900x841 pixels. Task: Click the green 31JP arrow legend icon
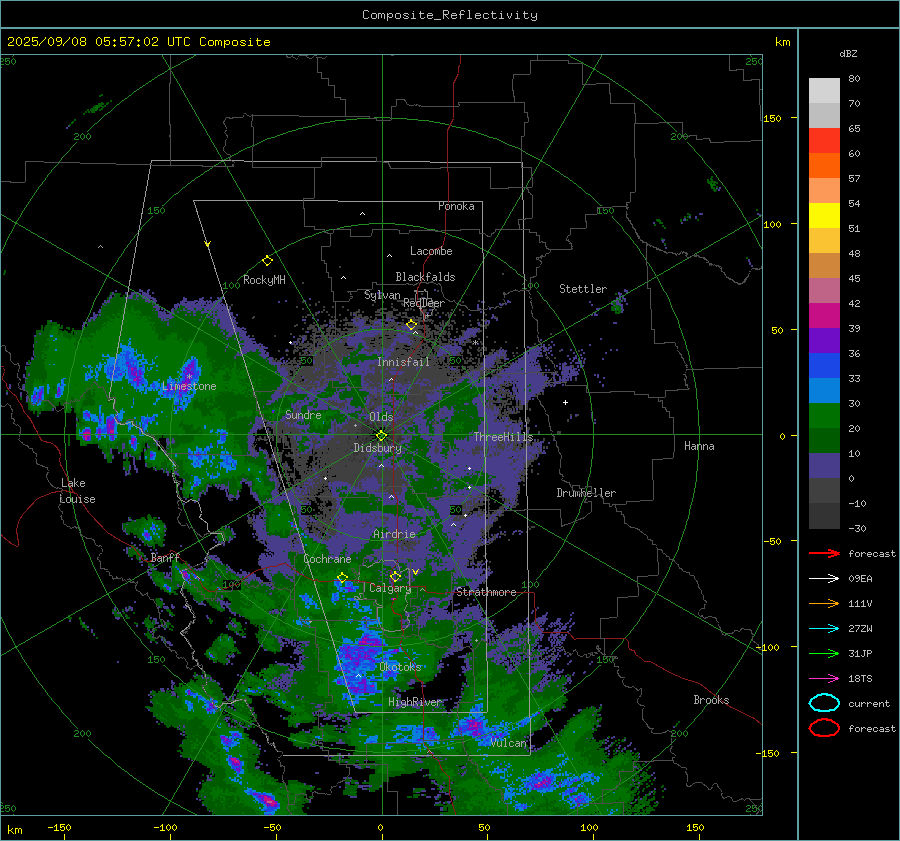pos(824,653)
